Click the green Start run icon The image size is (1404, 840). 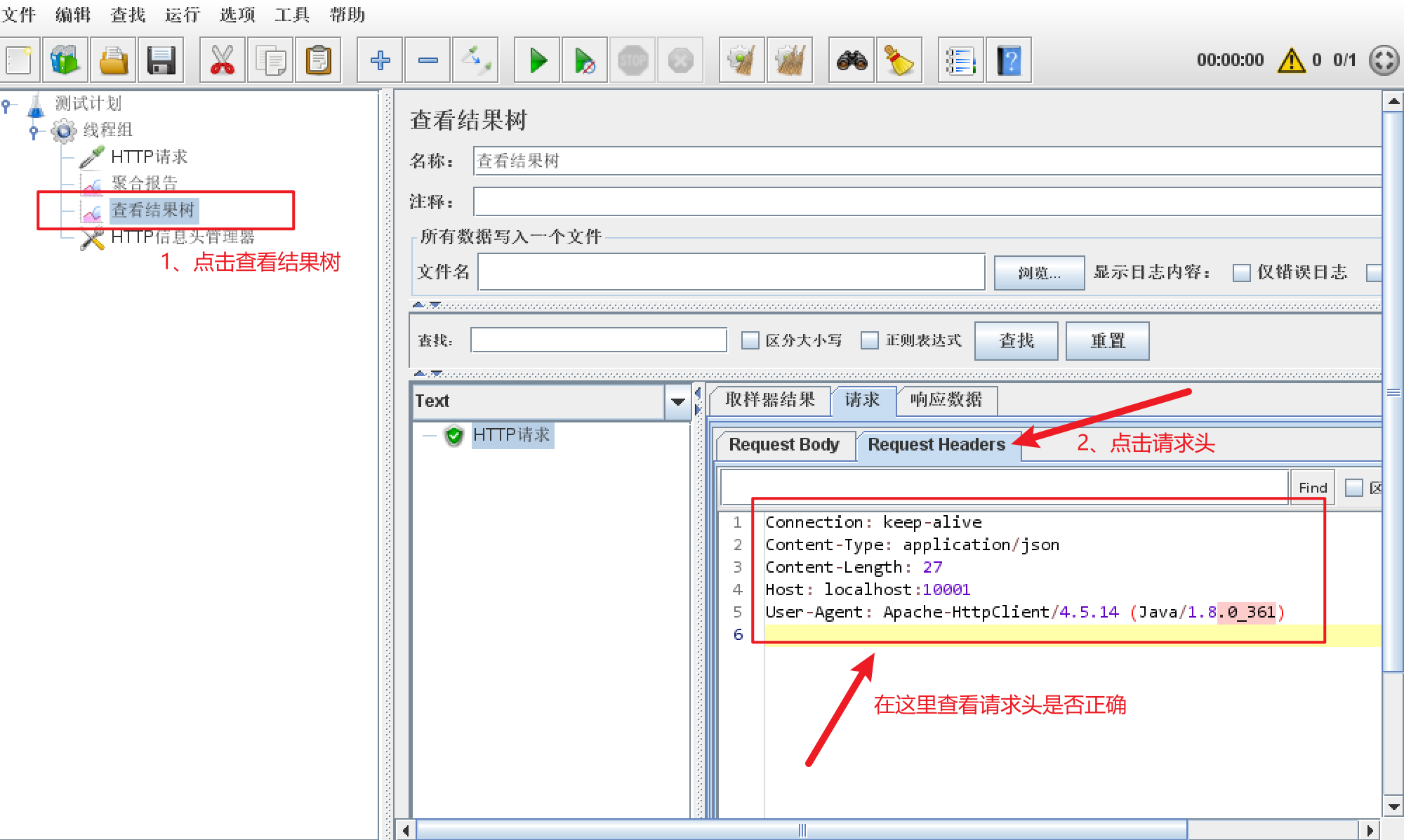click(538, 61)
